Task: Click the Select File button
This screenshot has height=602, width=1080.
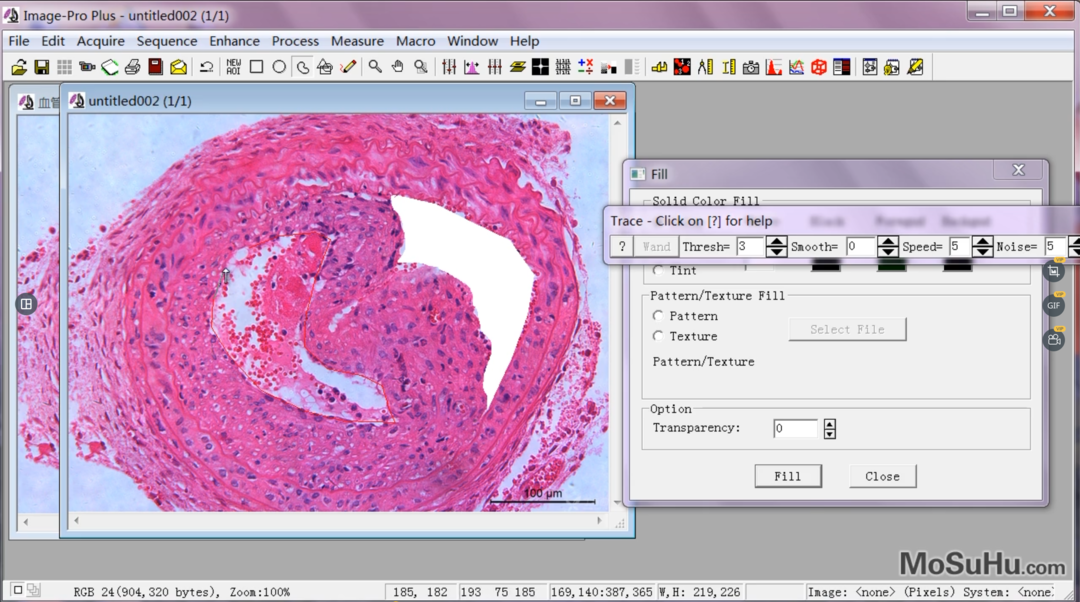Action: [847, 329]
